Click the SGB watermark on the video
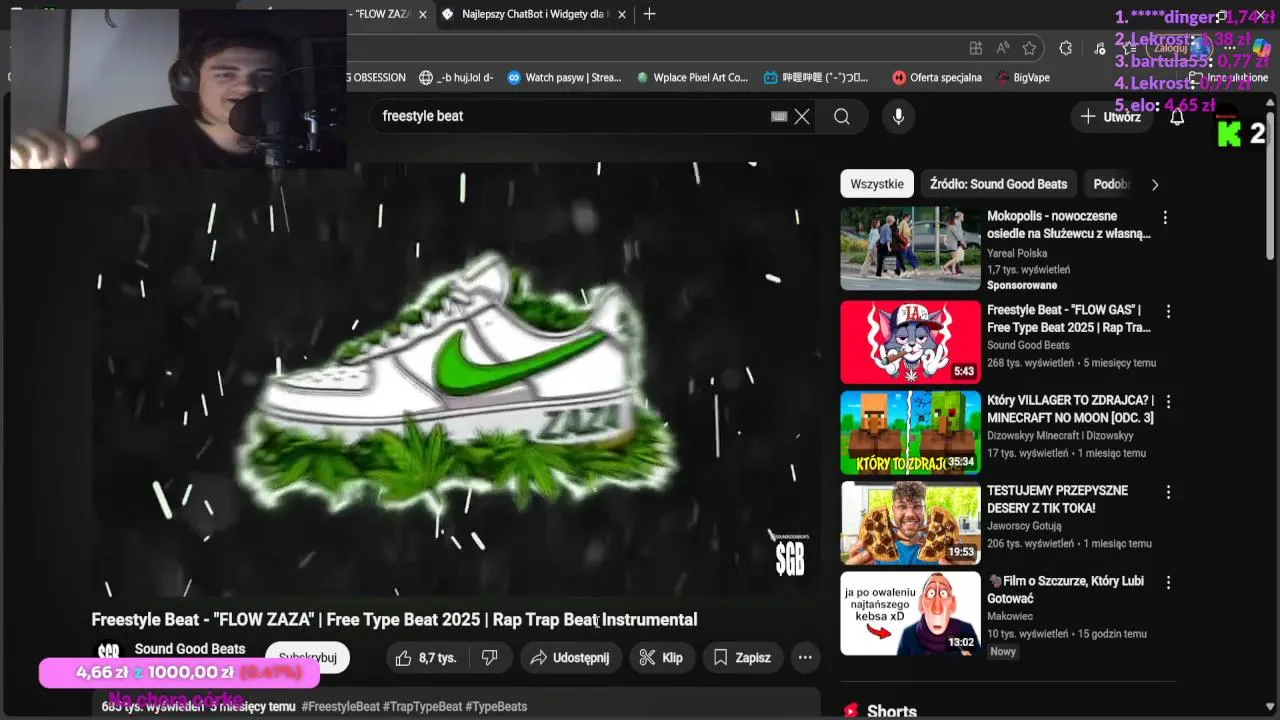The image size is (1280, 720). (790, 557)
